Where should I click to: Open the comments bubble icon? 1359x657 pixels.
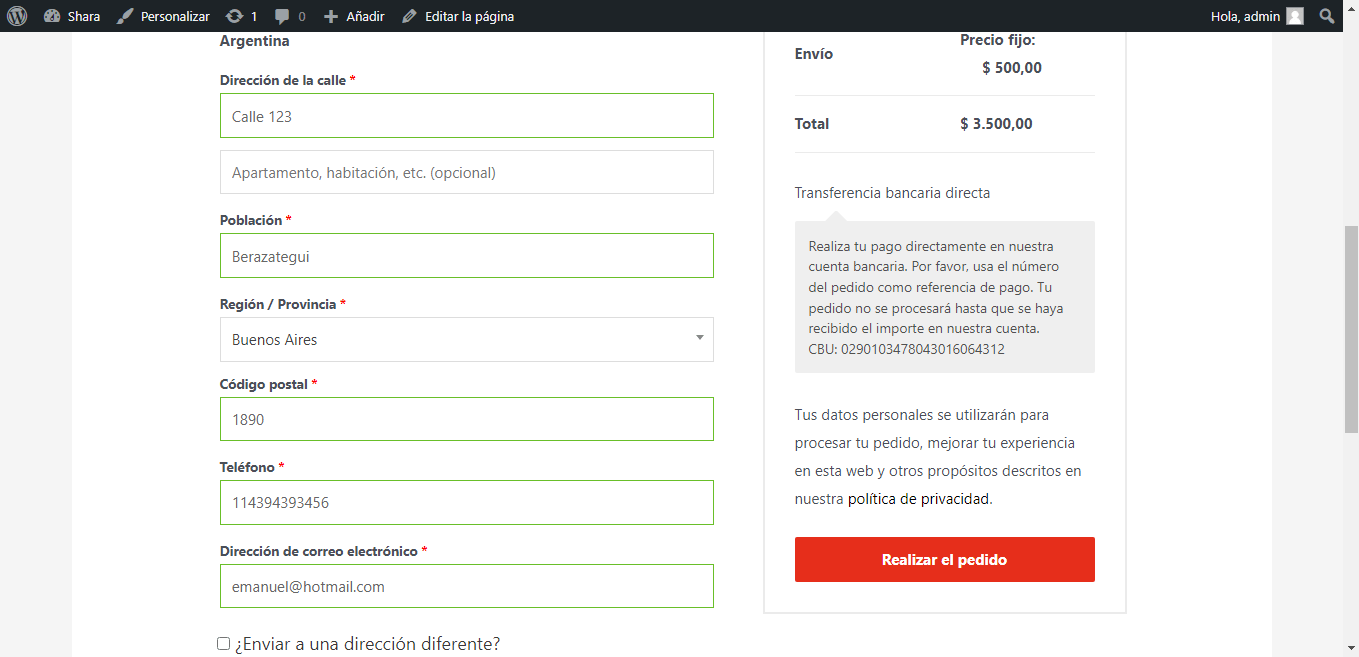click(x=283, y=16)
